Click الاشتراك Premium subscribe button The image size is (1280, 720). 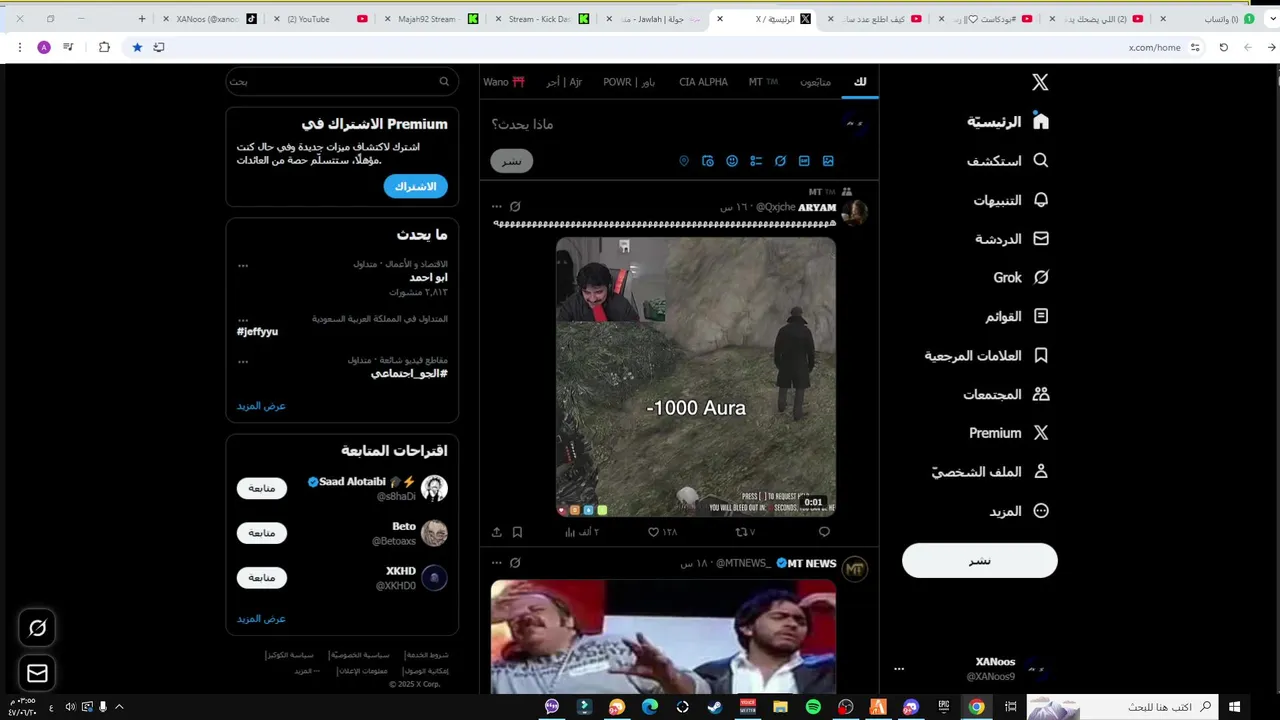[416, 187]
